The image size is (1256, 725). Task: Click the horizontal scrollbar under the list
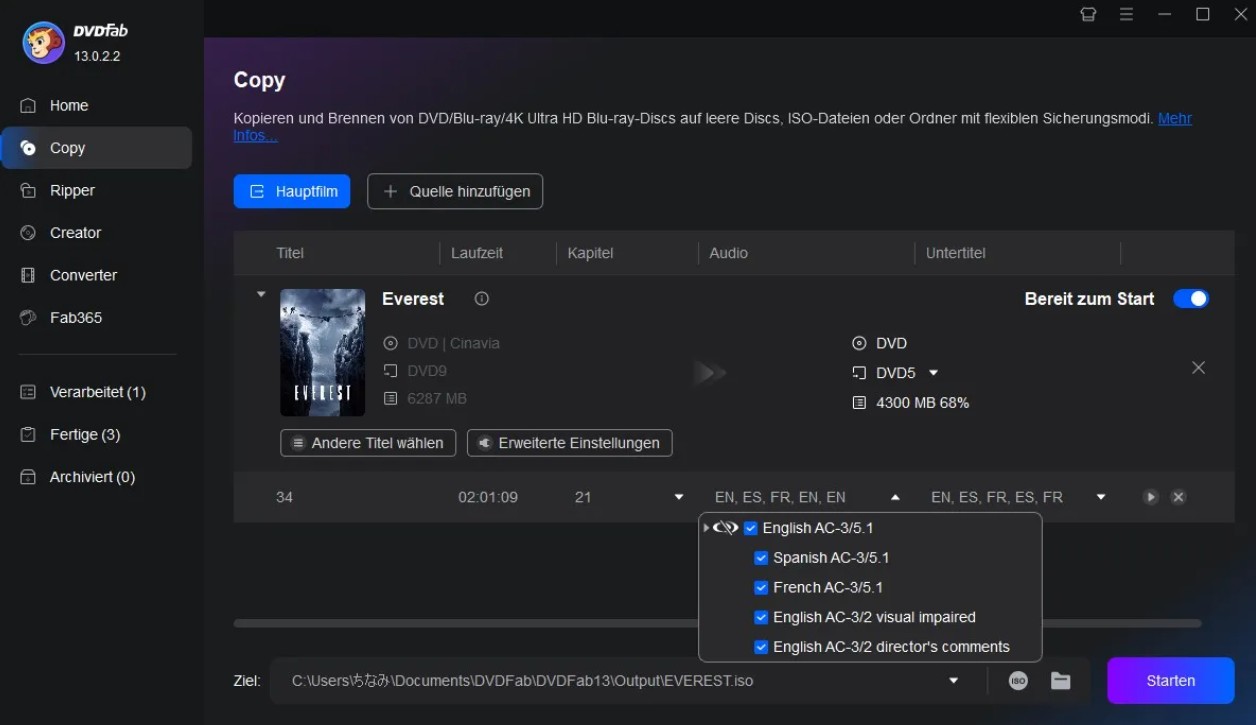point(718,623)
